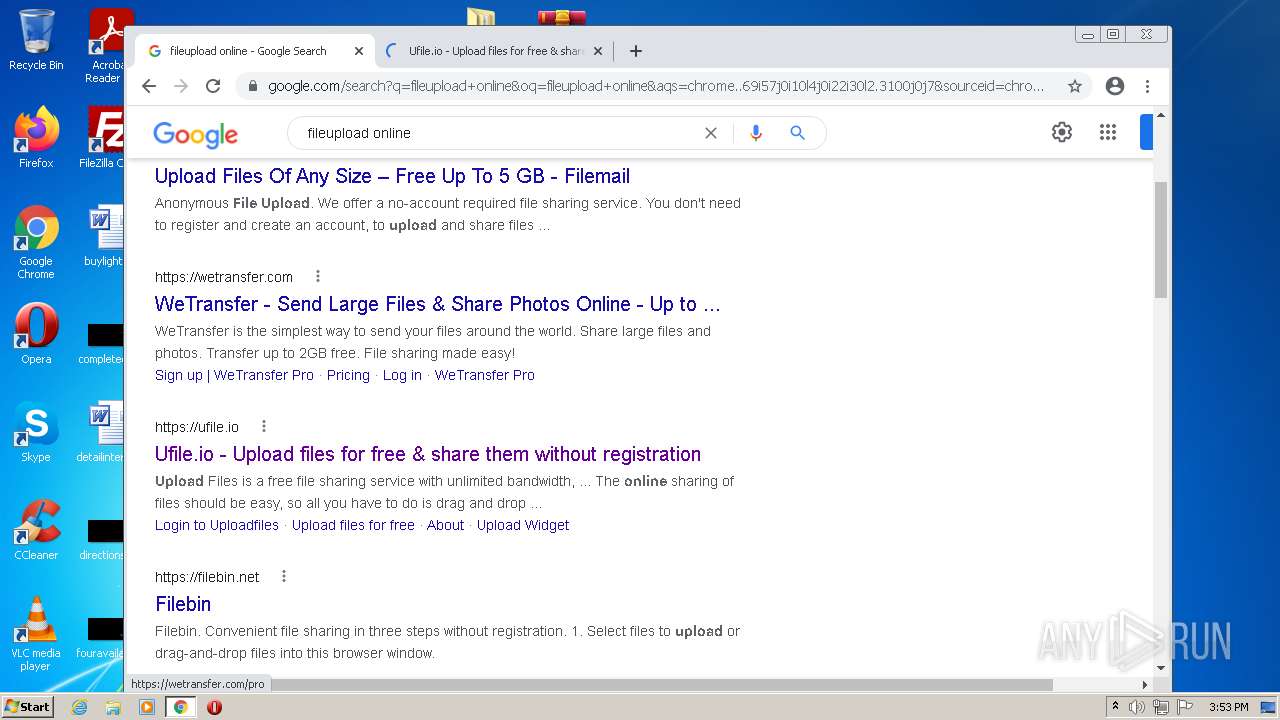The image size is (1280, 720).
Task: Start voice search with microphone icon
Action: [756, 133]
